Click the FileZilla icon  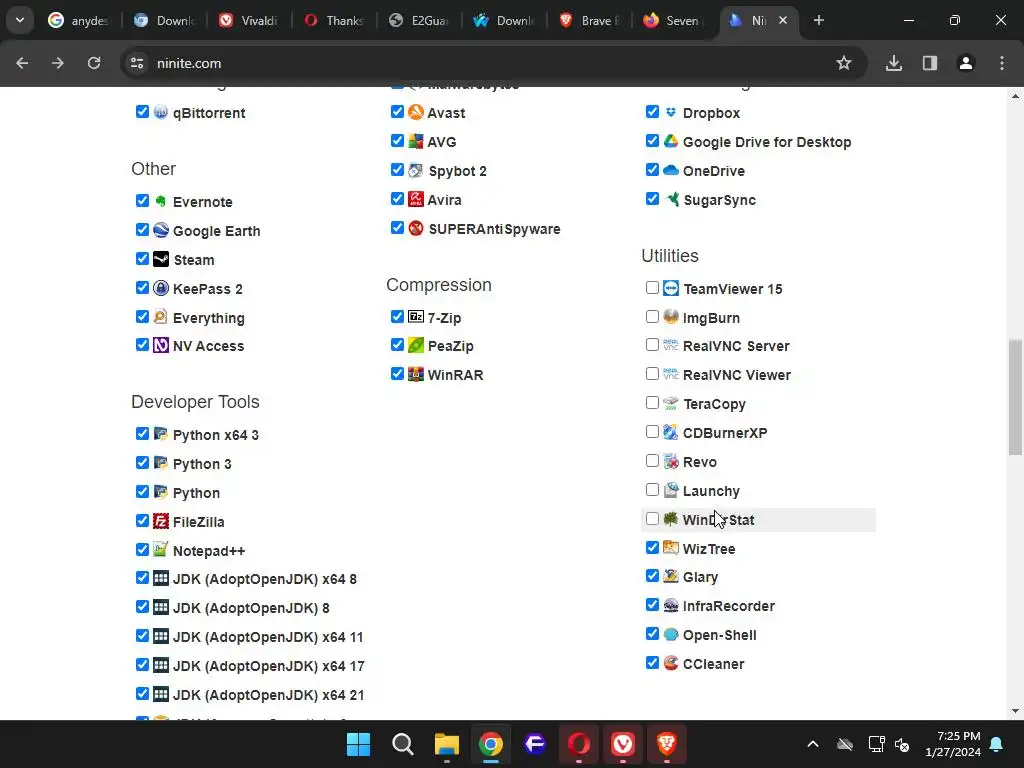tap(161, 521)
